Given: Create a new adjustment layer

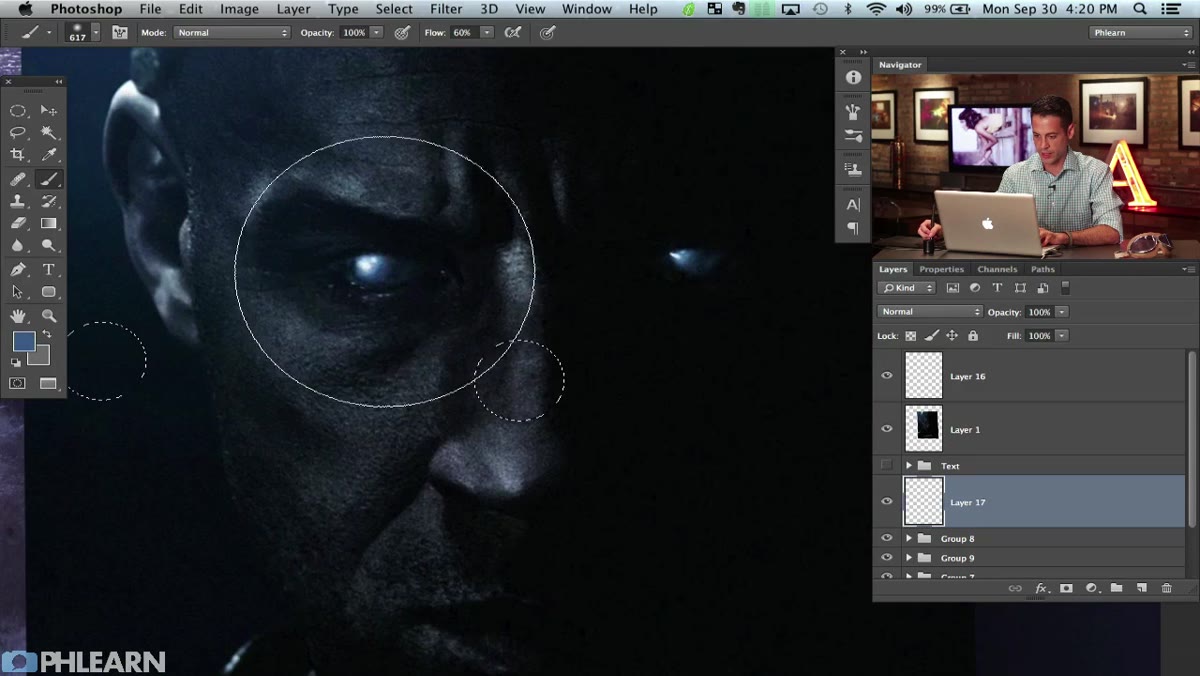Looking at the screenshot, I should coord(1091,589).
